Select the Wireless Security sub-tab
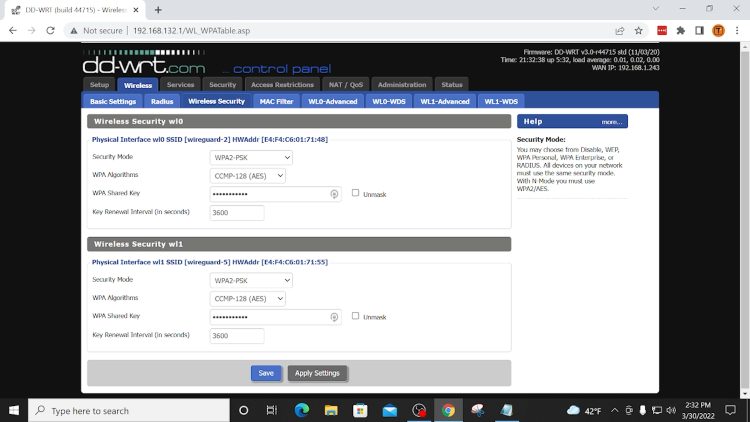The height and width of the screenshot is (422, 750). [x=216, y=101]
